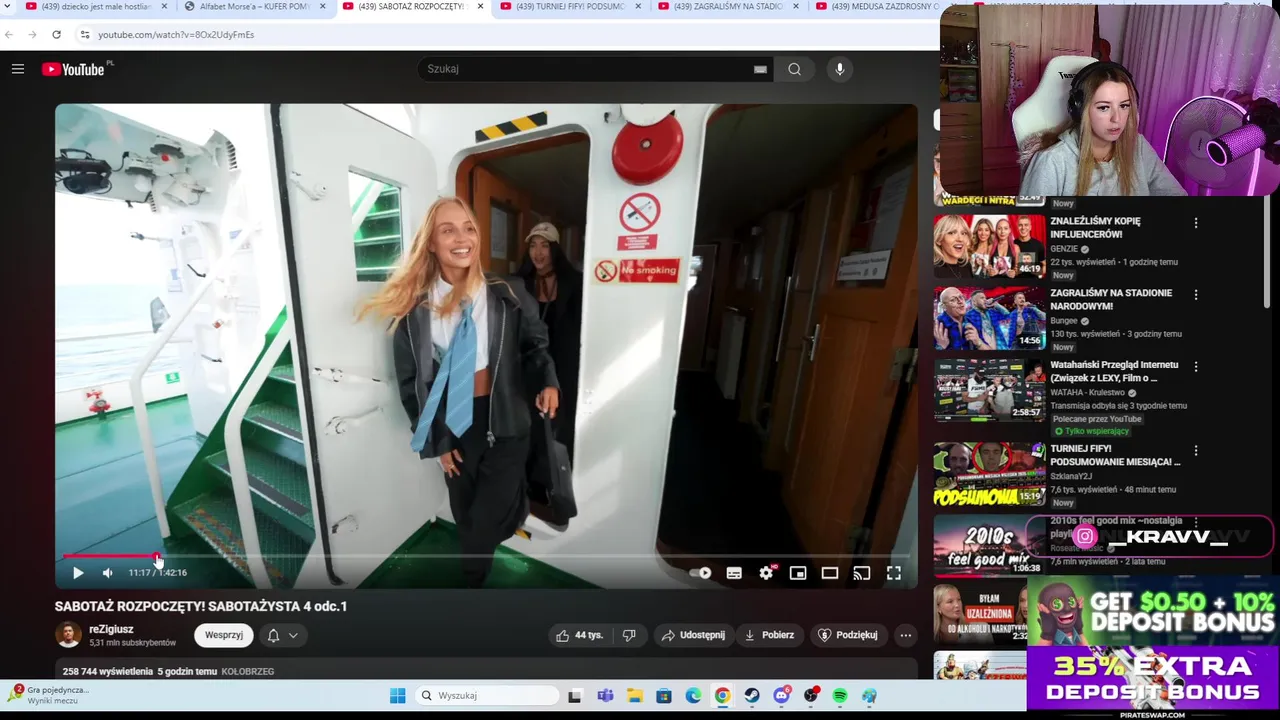Open the Gra pojedyncza news widget
Viewport: 1280px width, 720px height.
(48, 695)
